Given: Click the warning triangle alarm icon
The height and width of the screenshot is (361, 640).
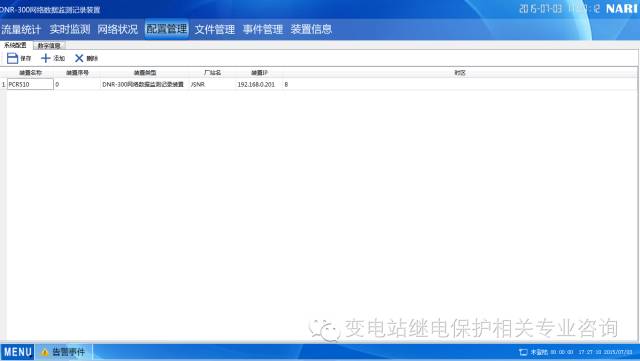Looking at the screenshot, I should (45, 352).
